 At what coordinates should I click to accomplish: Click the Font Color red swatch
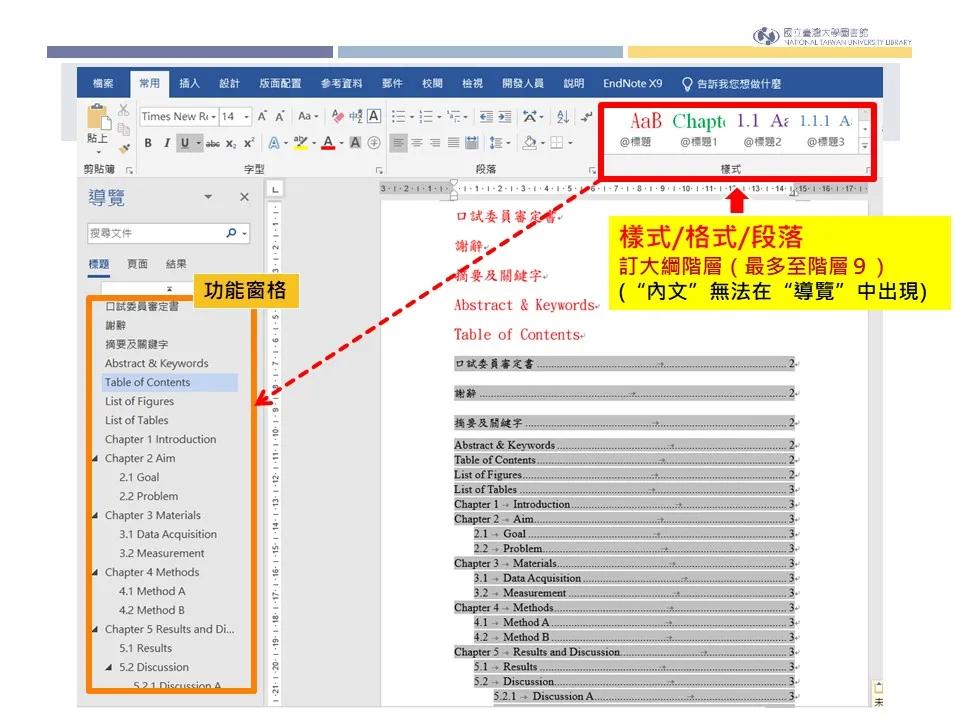[328, 148]
